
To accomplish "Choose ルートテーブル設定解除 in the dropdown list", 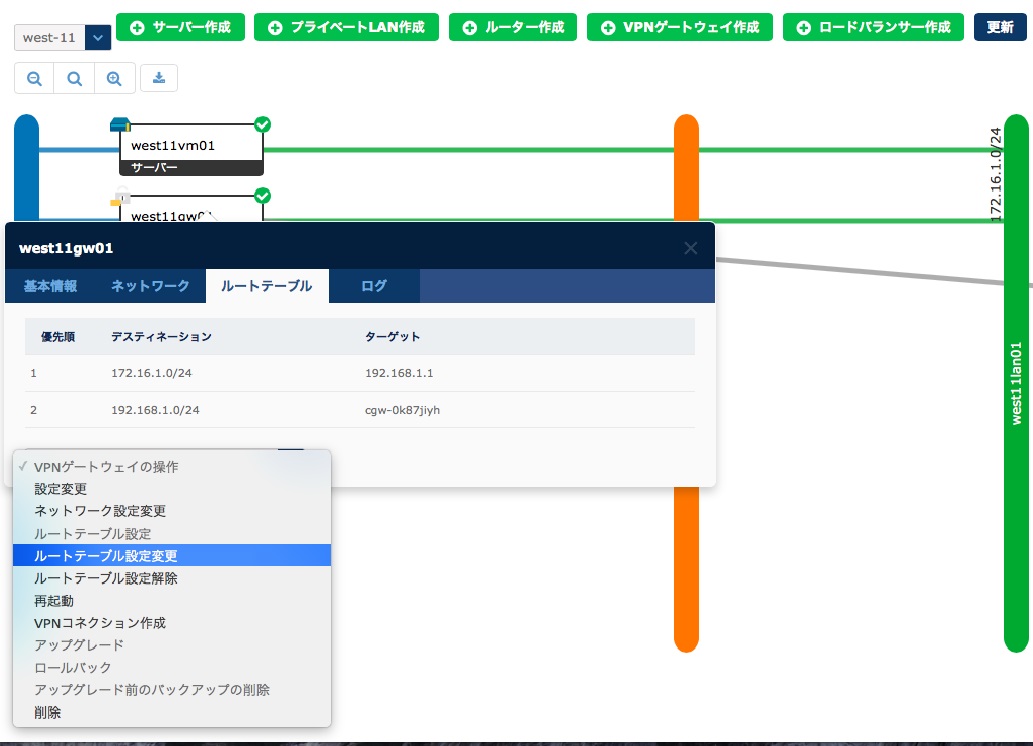I will pos(106,578).
